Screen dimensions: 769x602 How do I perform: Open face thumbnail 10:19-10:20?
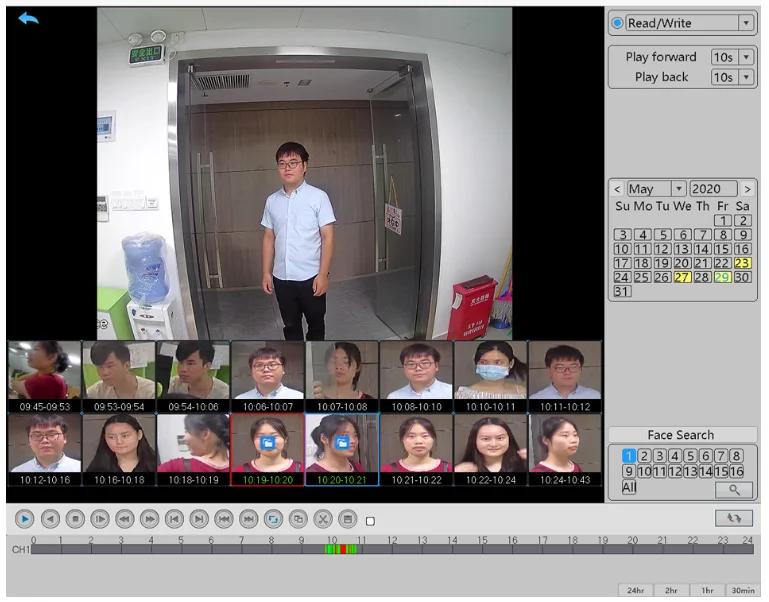coord(268,450)
